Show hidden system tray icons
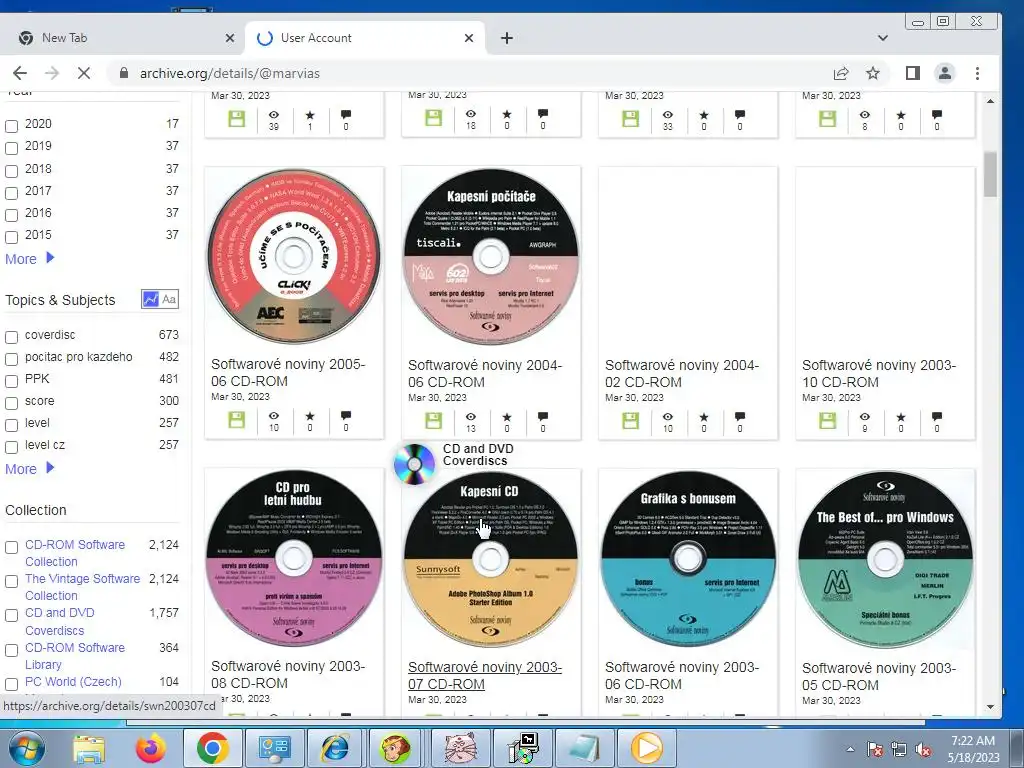The image size is (1024, 768). (850, 750)
